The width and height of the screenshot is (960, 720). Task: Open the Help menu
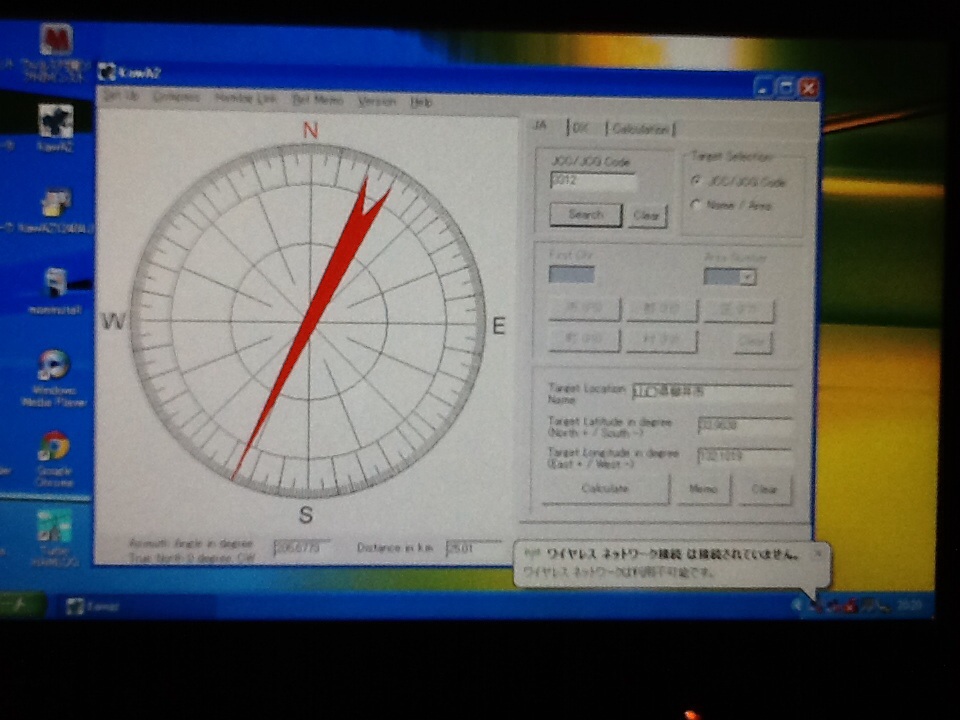421,102
